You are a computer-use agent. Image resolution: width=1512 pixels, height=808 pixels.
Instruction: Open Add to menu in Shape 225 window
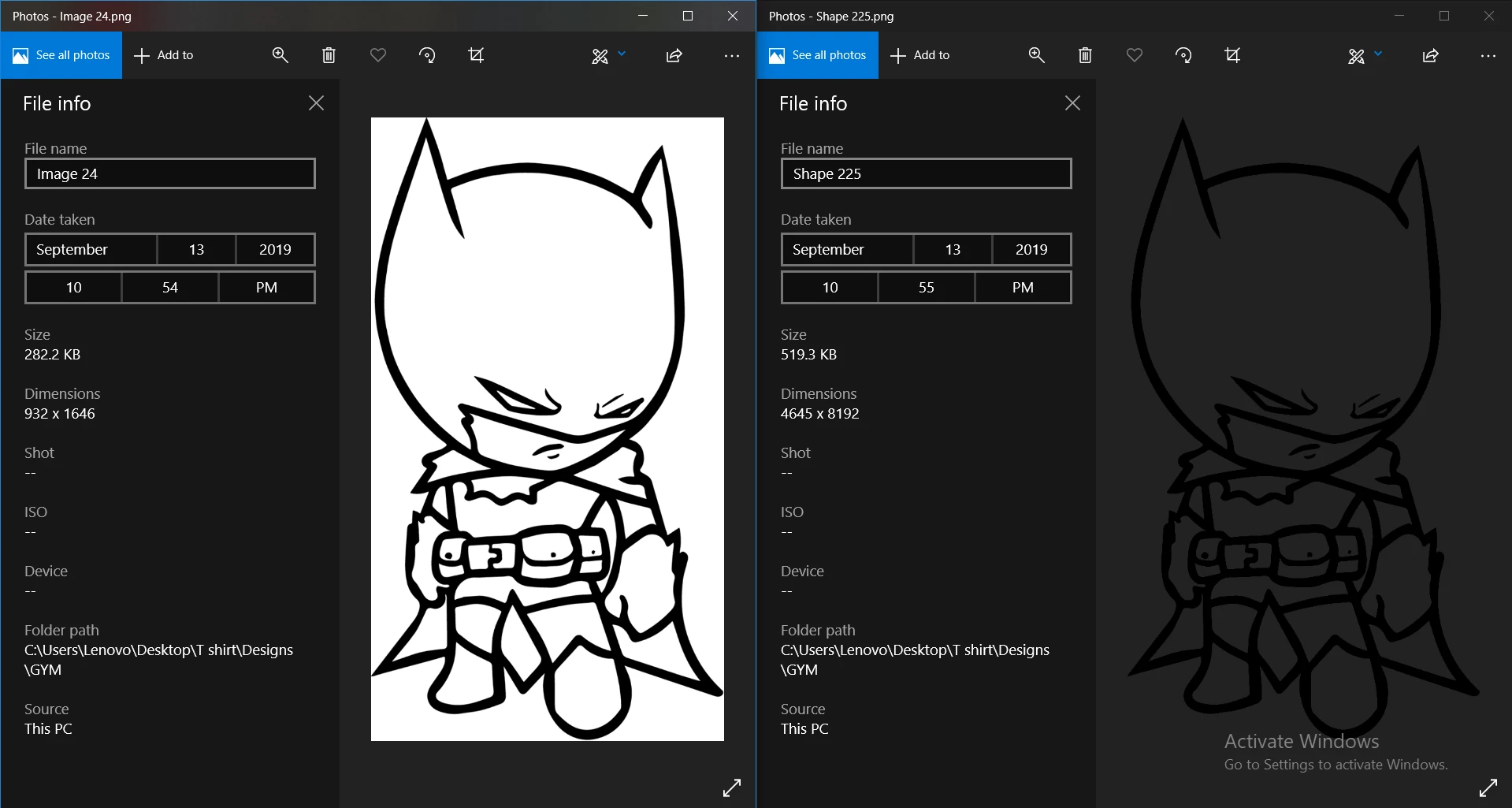[920, 55]
